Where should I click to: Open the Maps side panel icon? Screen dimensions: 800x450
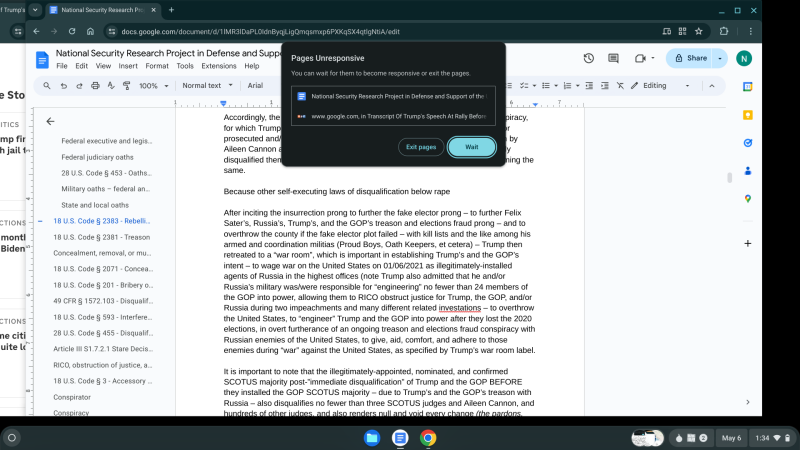click(747, 198)
